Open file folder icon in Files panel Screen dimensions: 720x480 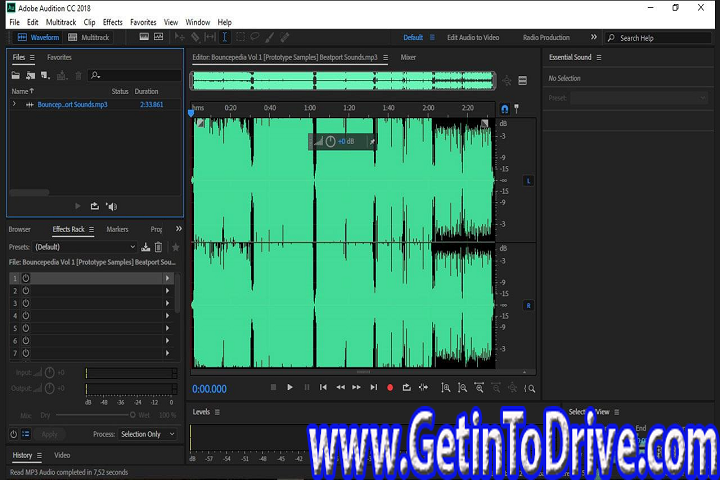(x=16, y=75)
